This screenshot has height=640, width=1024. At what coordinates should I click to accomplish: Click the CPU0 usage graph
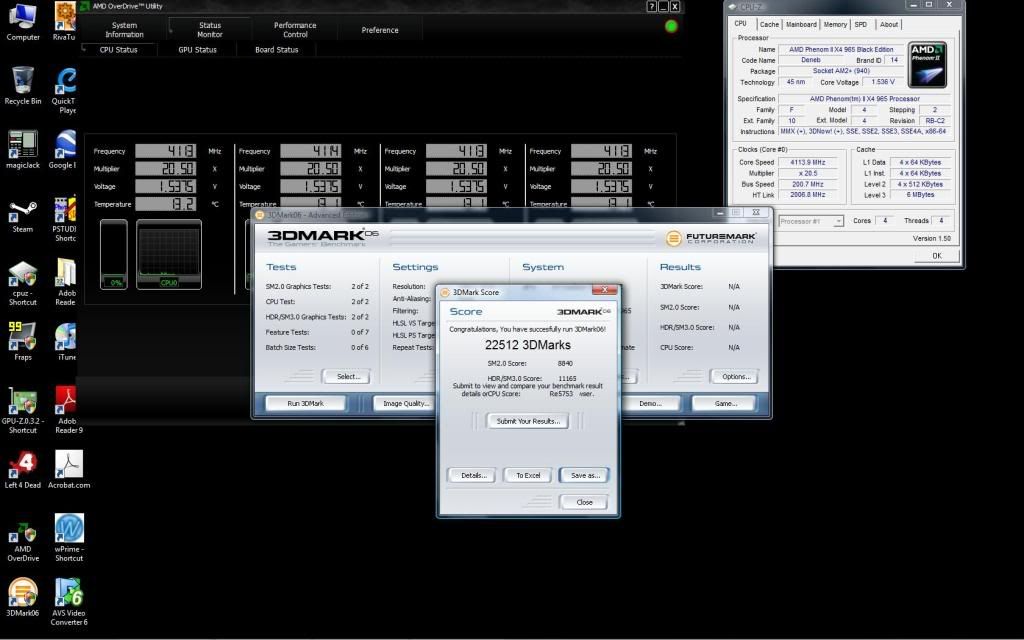[169, 255]
